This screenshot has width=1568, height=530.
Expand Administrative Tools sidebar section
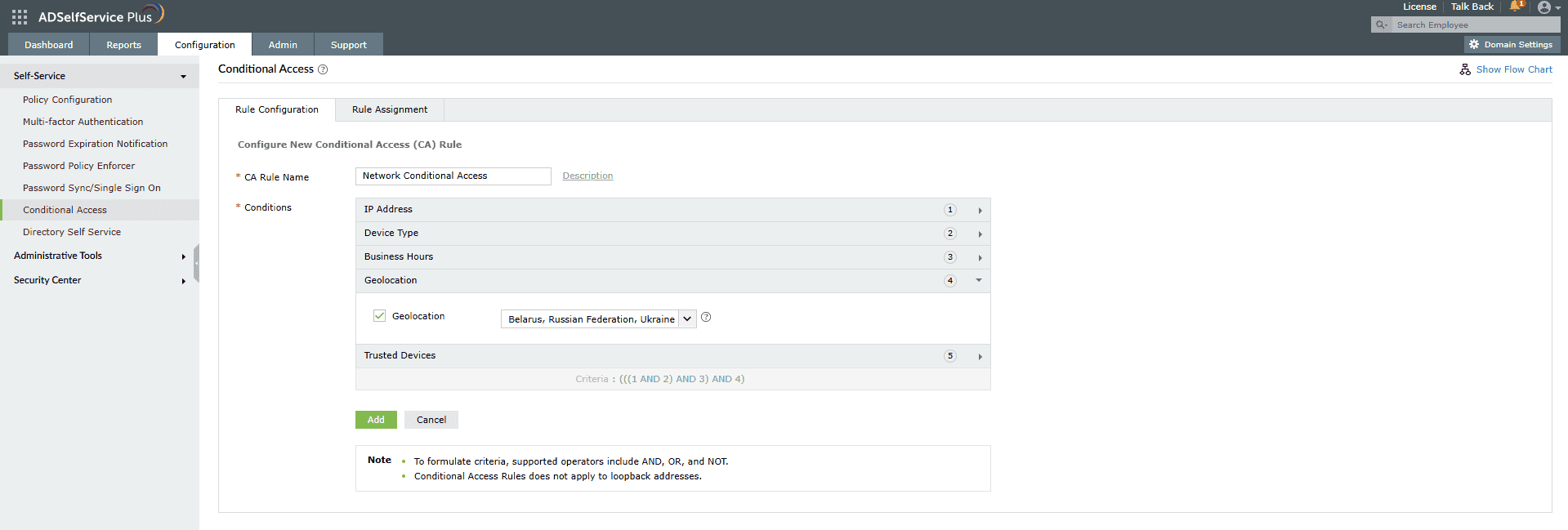pos(183,256)
